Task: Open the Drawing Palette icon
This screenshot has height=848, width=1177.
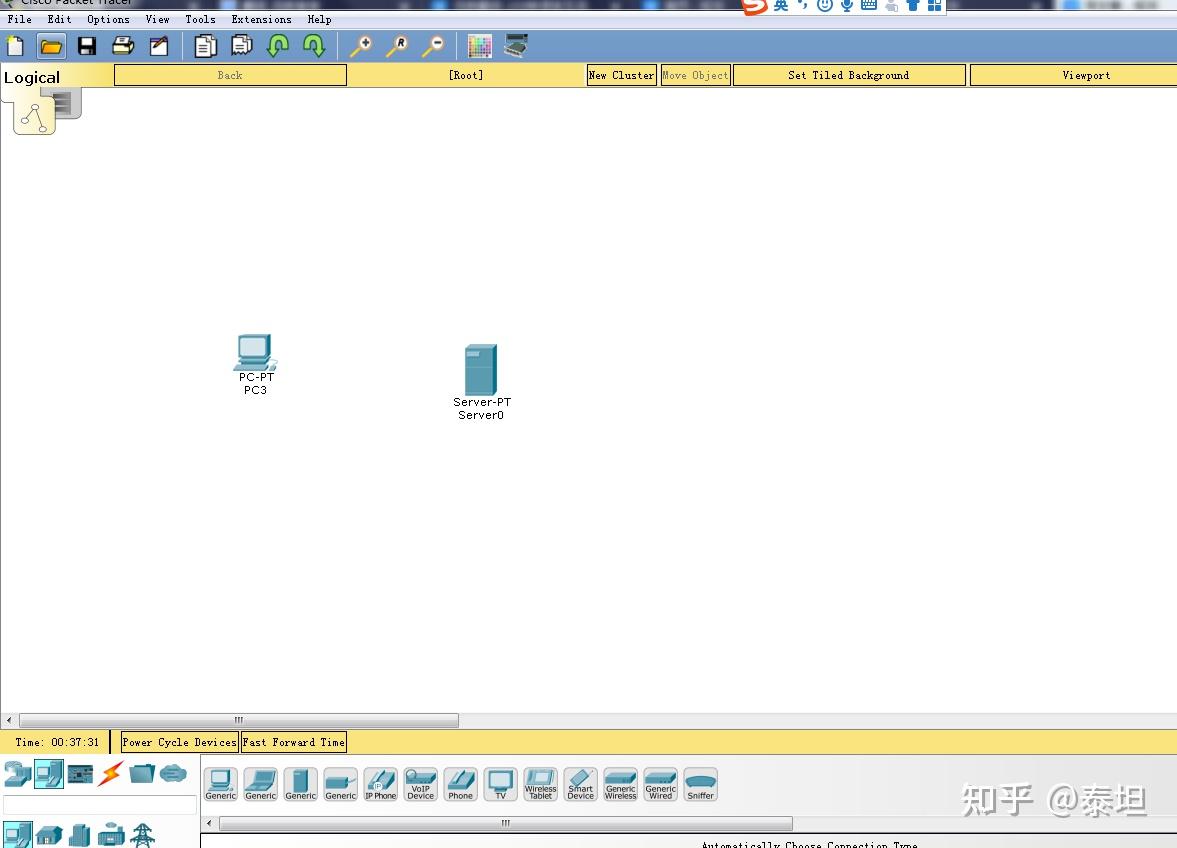Action: 480,47
